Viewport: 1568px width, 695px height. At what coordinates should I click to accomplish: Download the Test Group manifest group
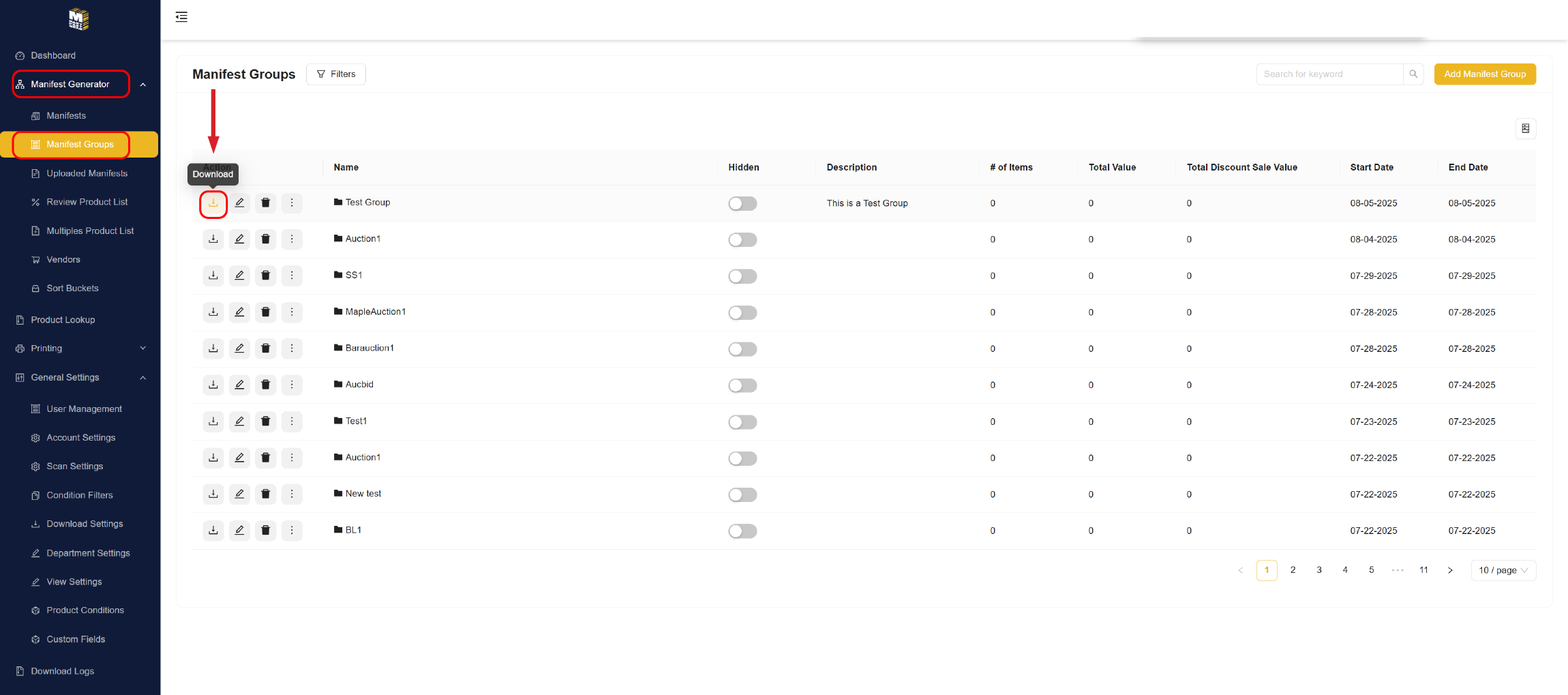tap(213, 203)
